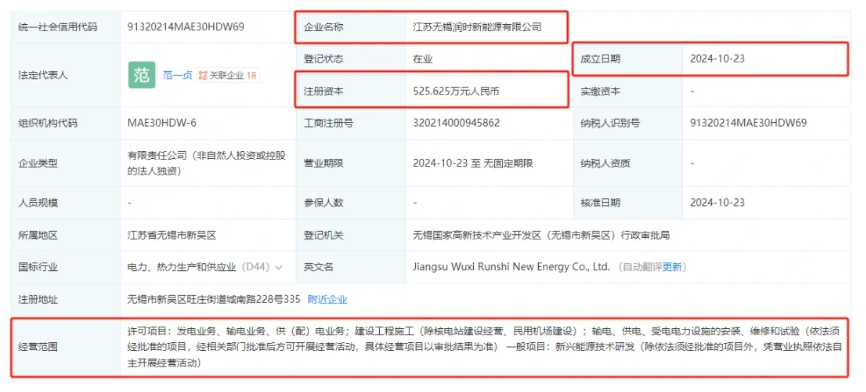Click the 人员规模 label cell
Image resolution: width=866 pixels, height=392 pixels.
pyautogui.click(x=66, y=203)
